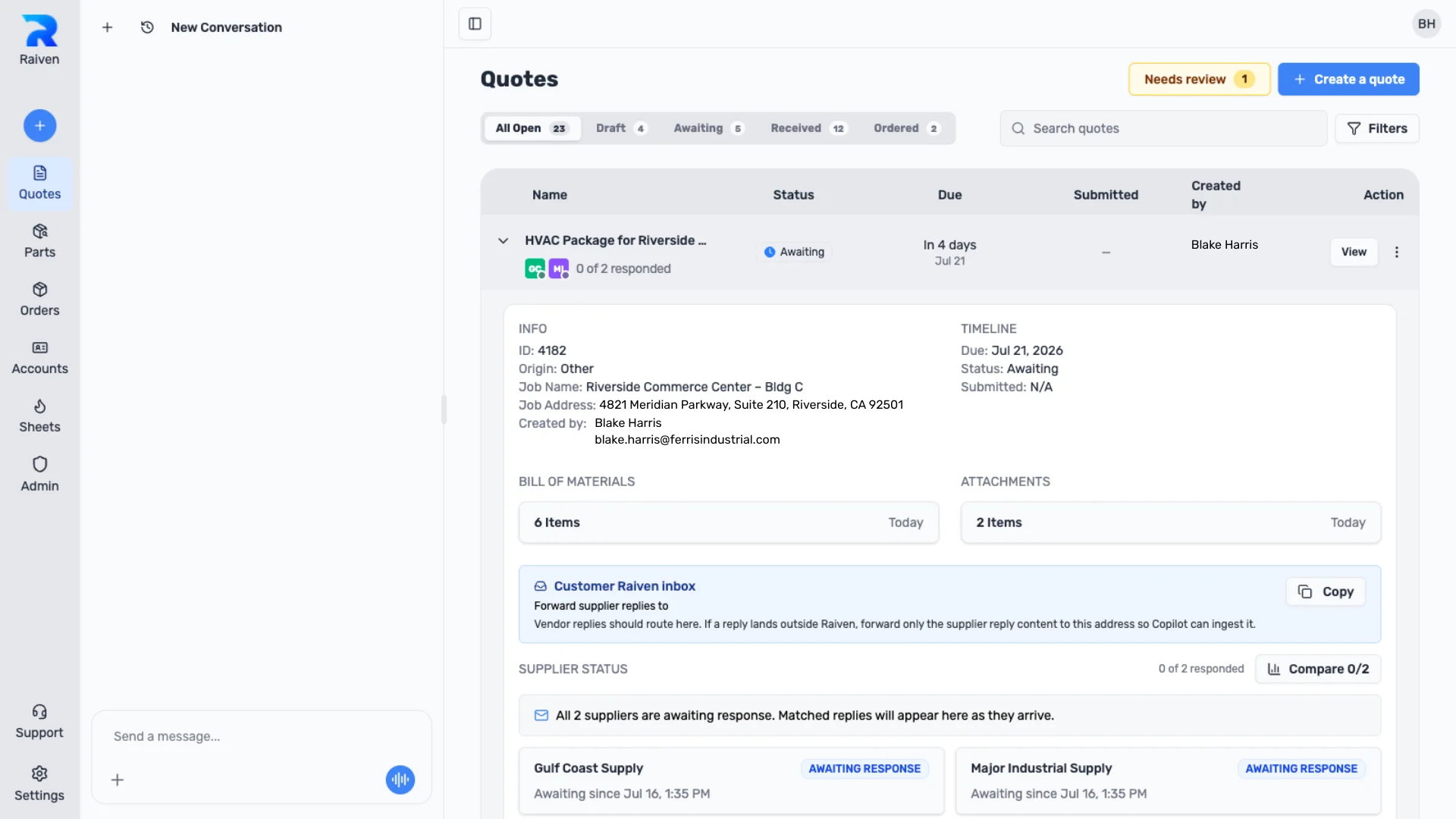Open conversation history clock icon
The width and height of the screenshot is (1456, 819).
click(147, 27)
